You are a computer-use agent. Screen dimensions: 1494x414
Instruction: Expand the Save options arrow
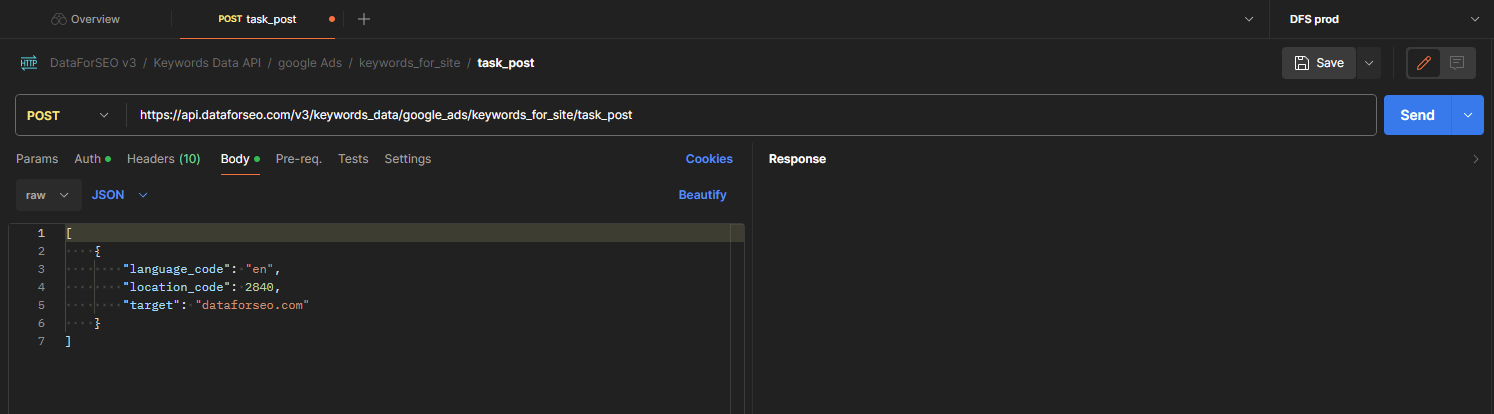pyautogui.click(x=1369, y=62)
